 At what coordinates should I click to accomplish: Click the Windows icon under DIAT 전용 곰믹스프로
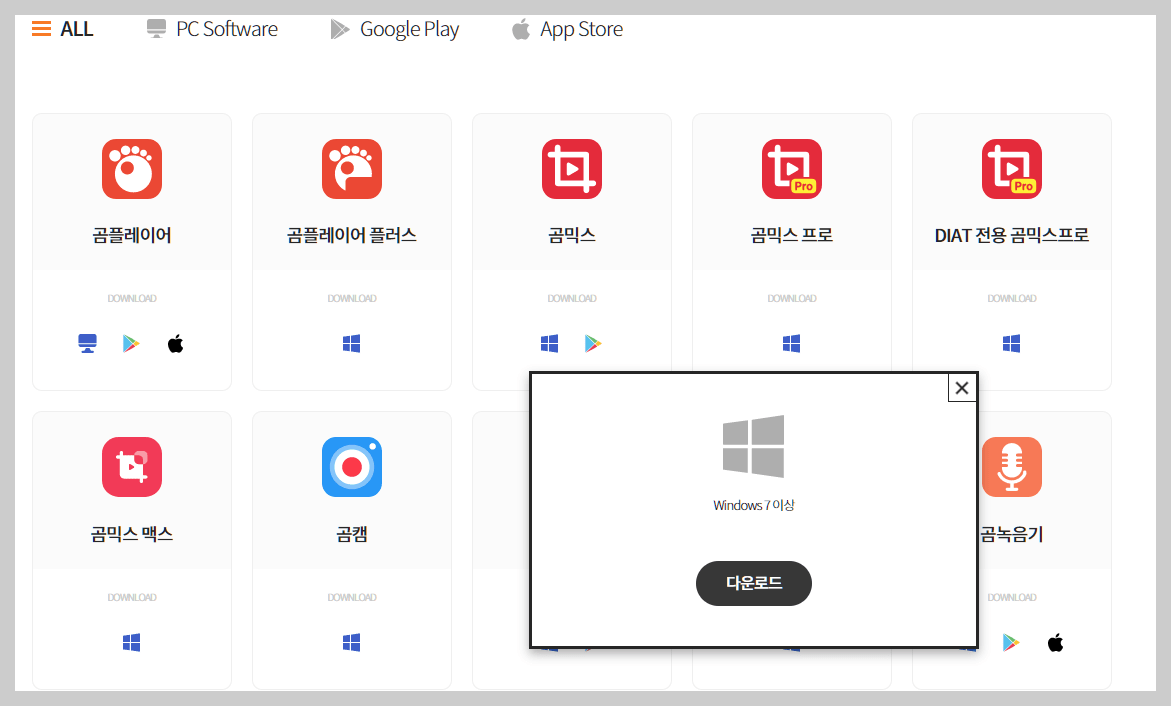click(1012, 344)
